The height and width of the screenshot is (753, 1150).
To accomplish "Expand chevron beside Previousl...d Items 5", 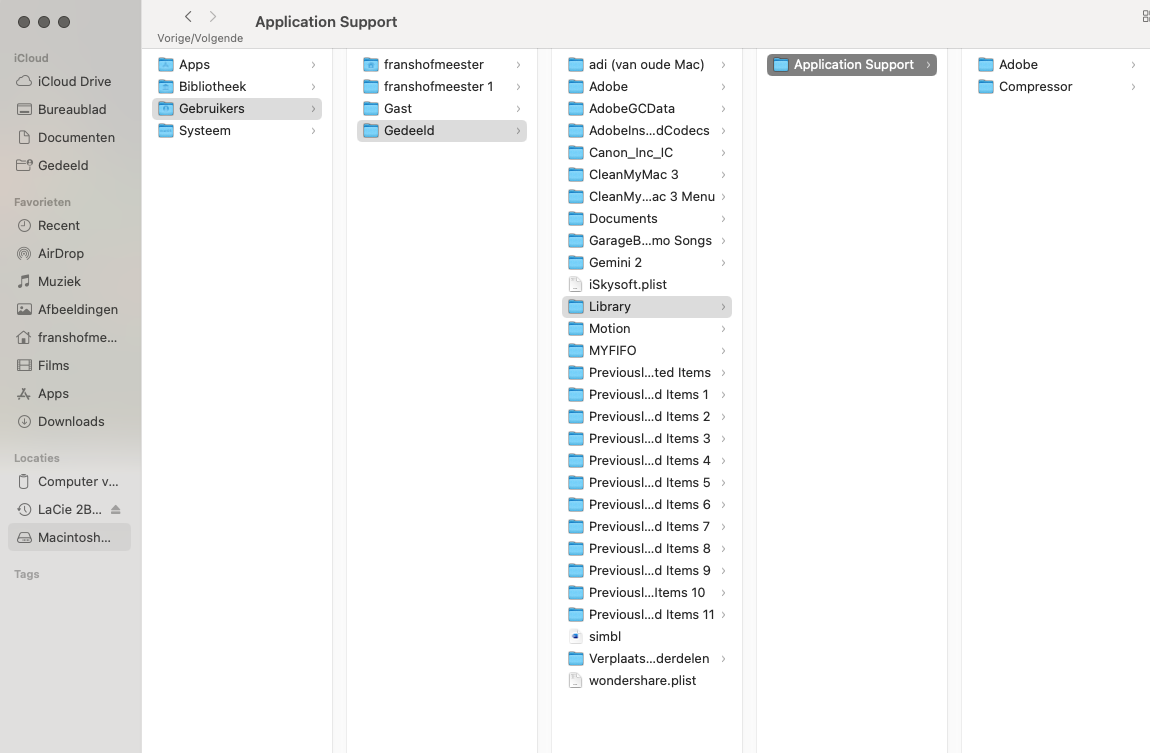I will 723,482.
